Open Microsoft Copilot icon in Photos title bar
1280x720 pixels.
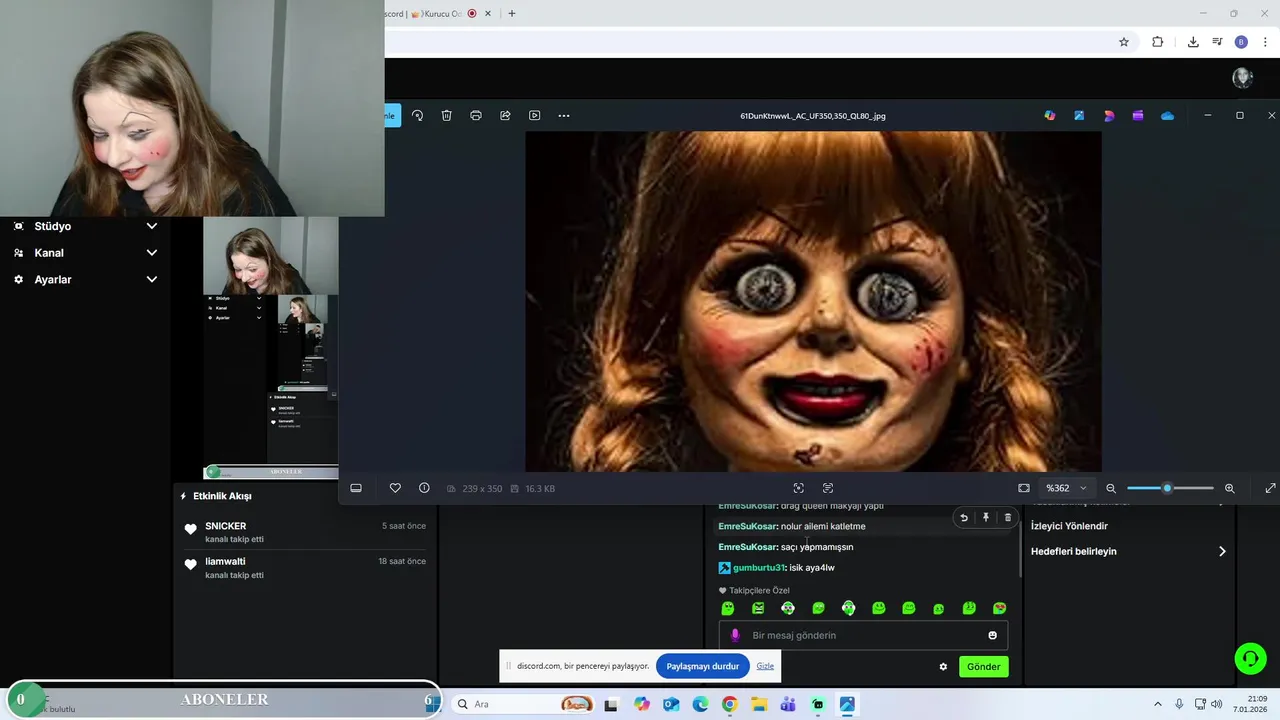pyautogui.click(x=1049, y=116)
